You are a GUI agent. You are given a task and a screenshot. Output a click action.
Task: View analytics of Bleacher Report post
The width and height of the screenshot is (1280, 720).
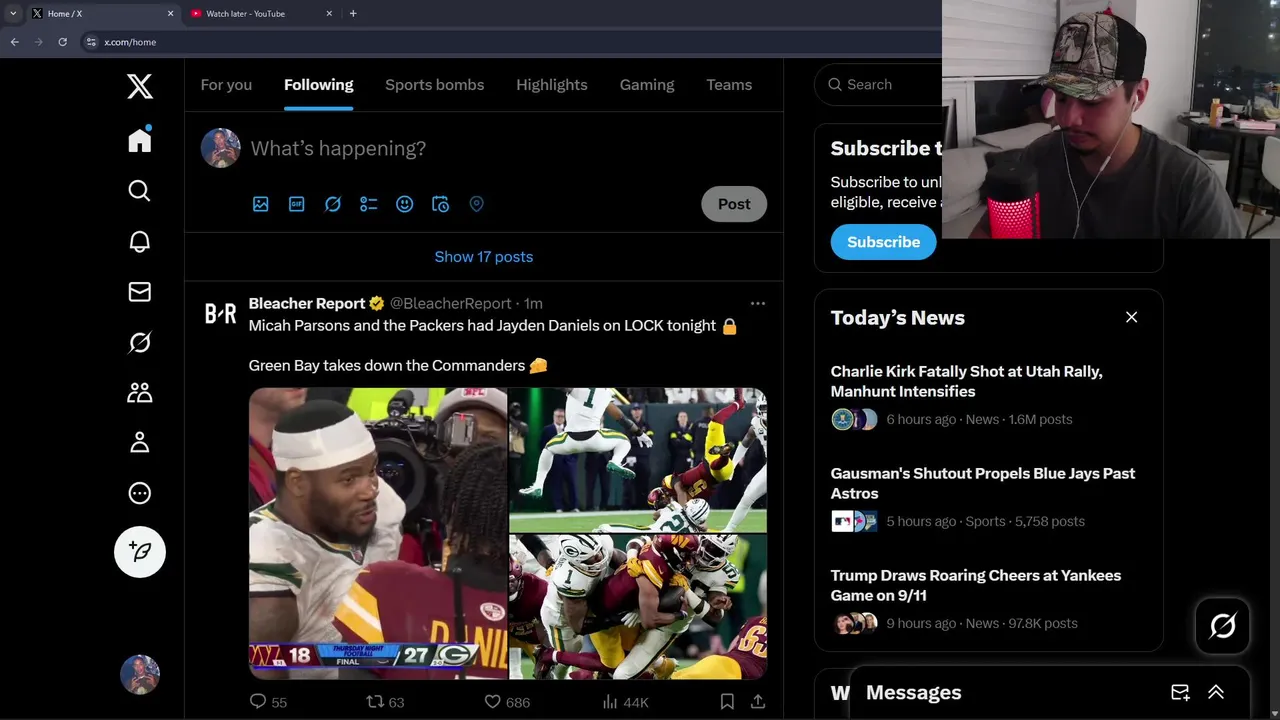(x=626, y=702)
